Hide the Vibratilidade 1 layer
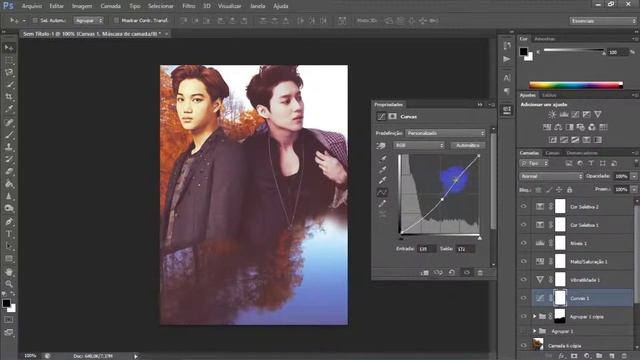 pos(524,280)
